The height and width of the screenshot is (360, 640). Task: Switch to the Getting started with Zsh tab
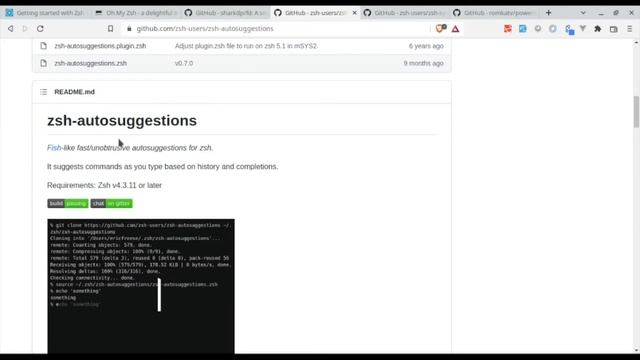[46, 13]
